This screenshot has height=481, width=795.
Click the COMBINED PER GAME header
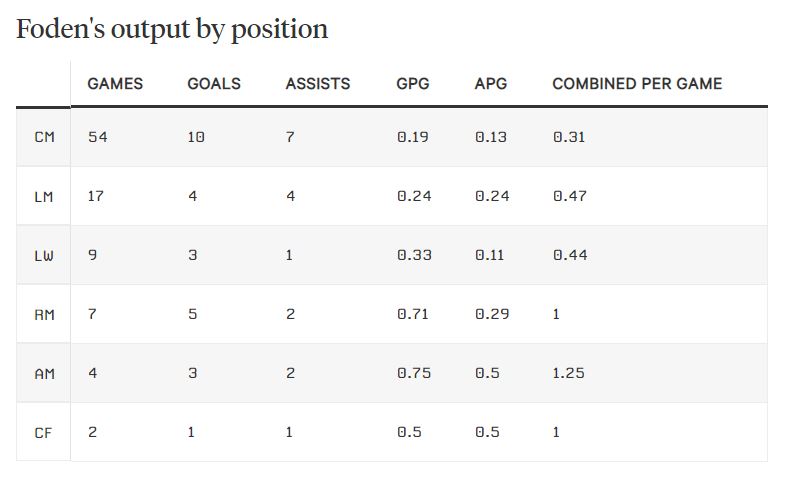coord(637,84)
